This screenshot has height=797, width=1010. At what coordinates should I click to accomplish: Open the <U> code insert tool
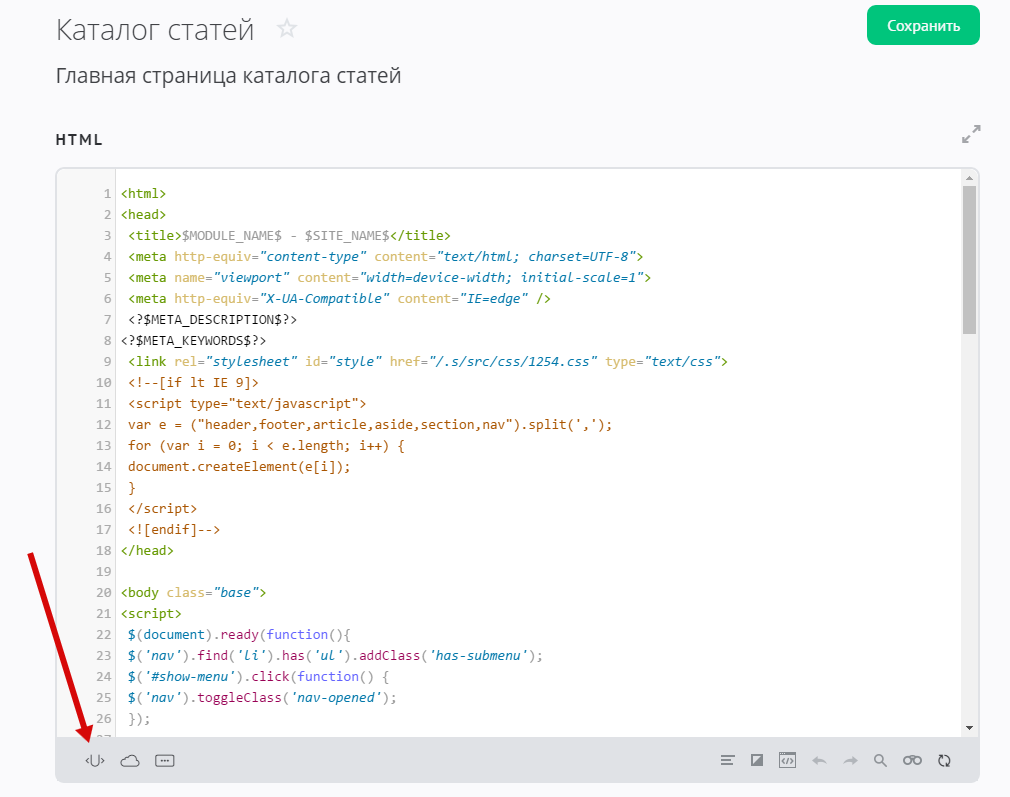point(95,761)
